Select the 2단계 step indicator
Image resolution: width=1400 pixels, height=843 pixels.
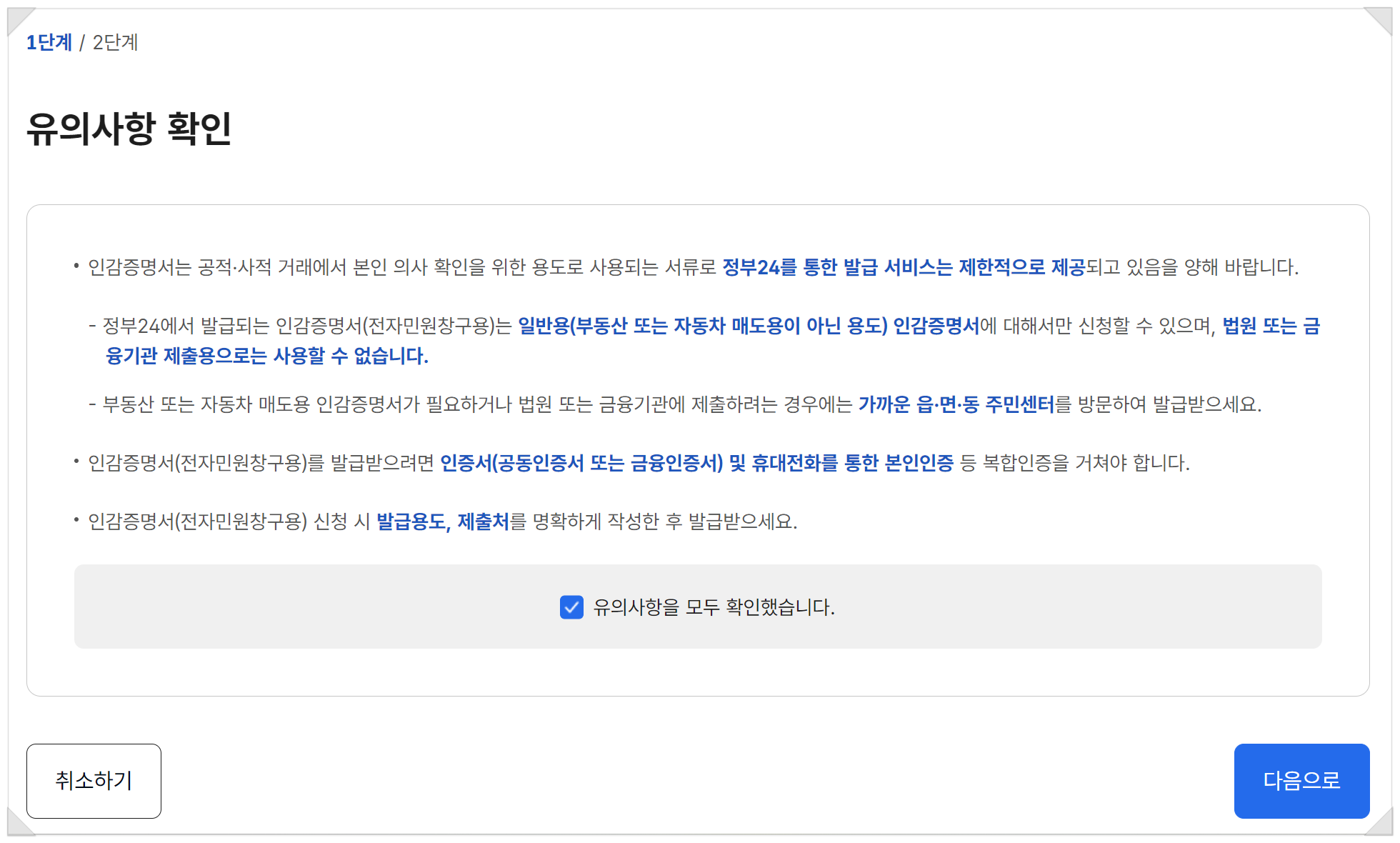click(115, 43)
